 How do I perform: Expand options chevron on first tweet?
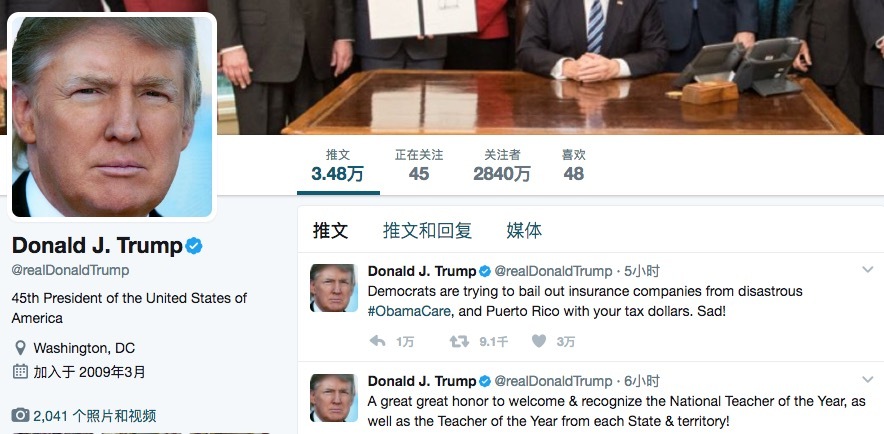868,270
